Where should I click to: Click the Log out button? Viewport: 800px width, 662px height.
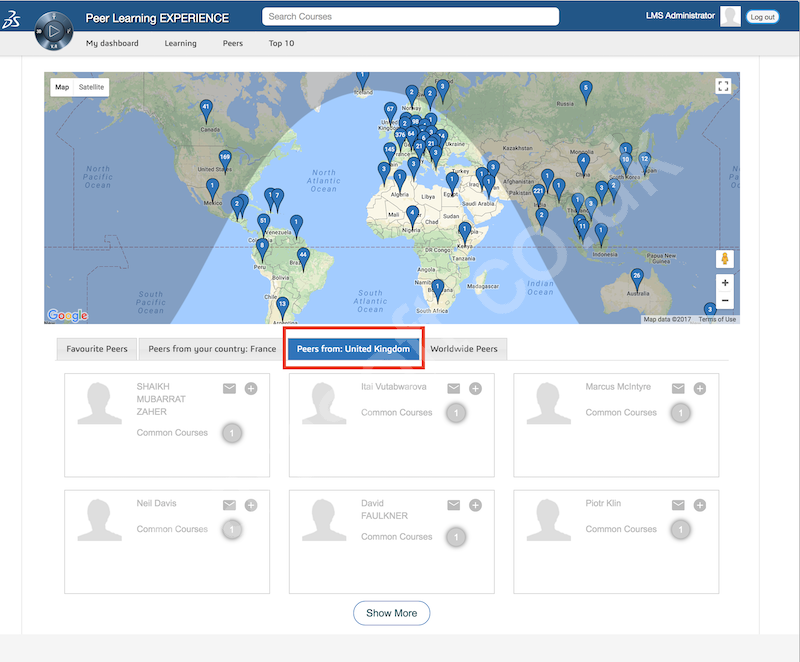click(x=762, y=17)
